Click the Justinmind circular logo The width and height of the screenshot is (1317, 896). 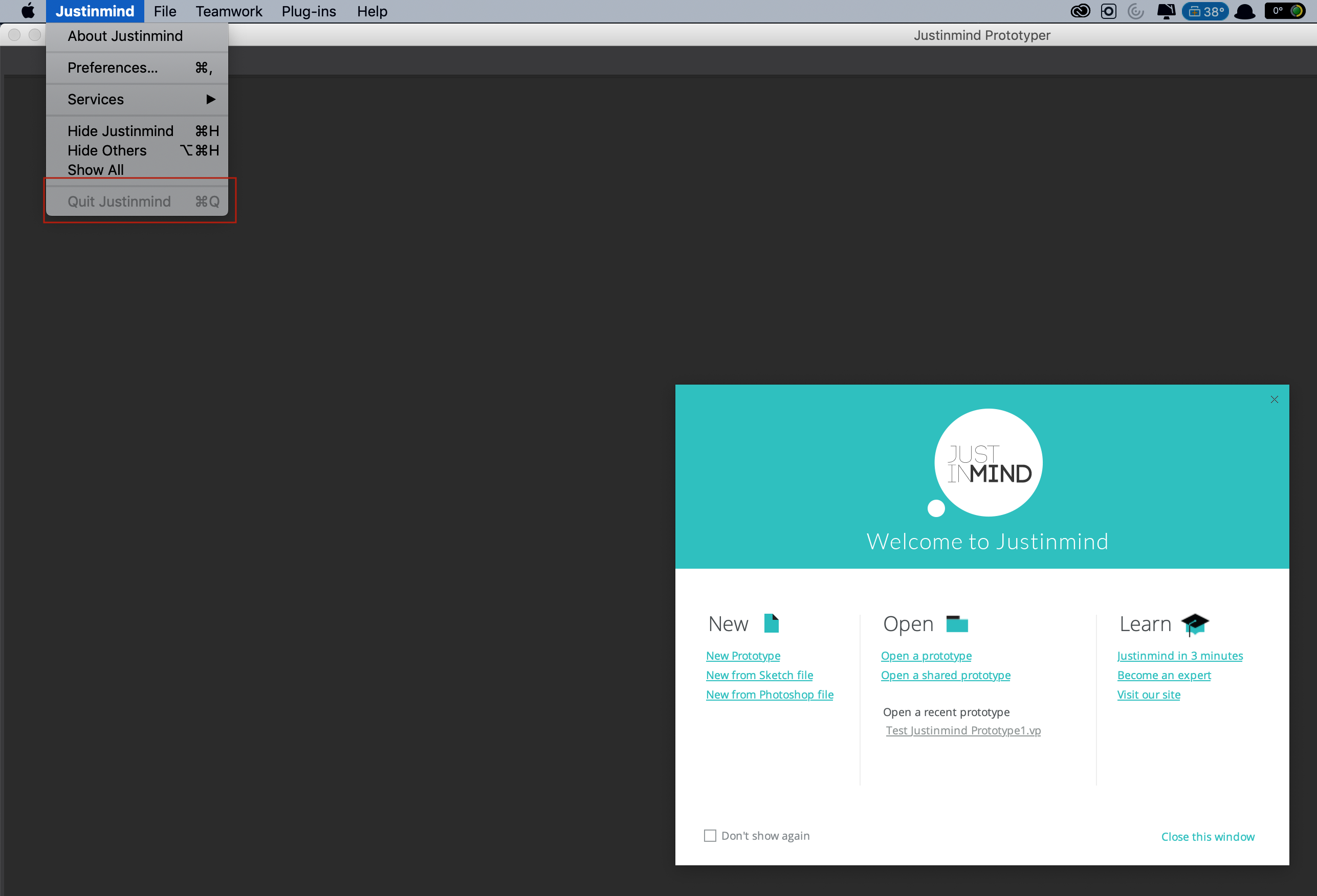[989, 463]
